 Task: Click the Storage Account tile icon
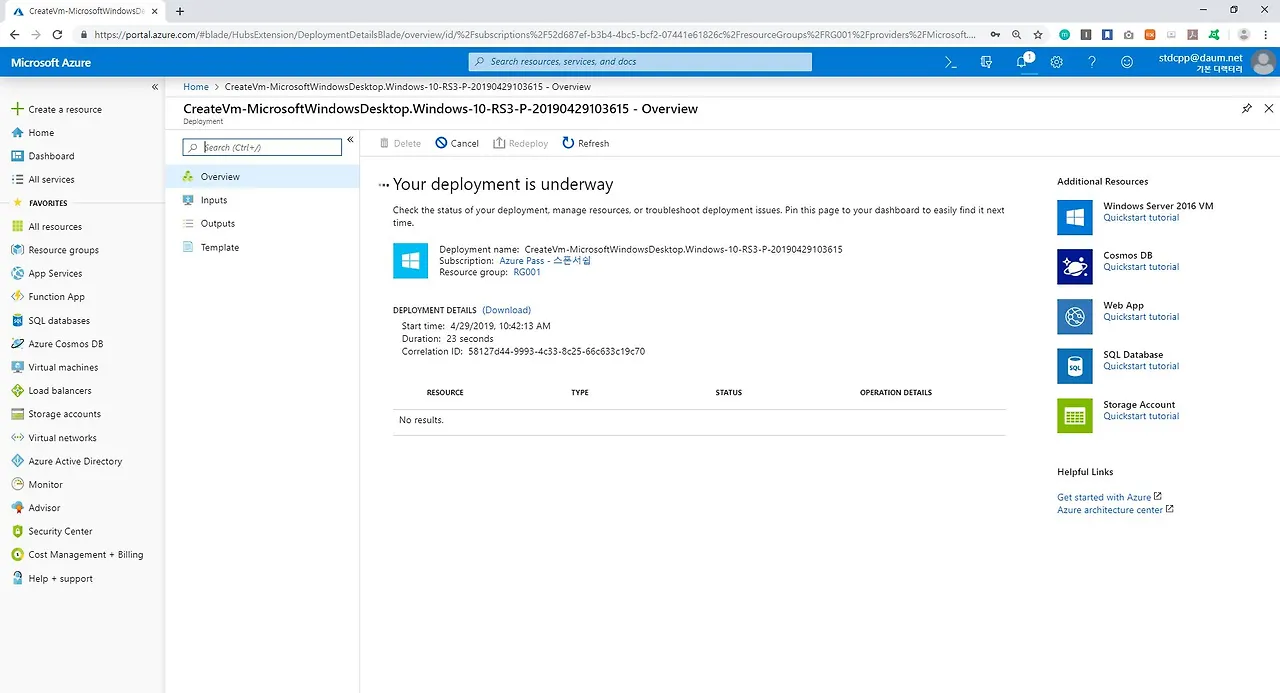(x=1075, y=416)
